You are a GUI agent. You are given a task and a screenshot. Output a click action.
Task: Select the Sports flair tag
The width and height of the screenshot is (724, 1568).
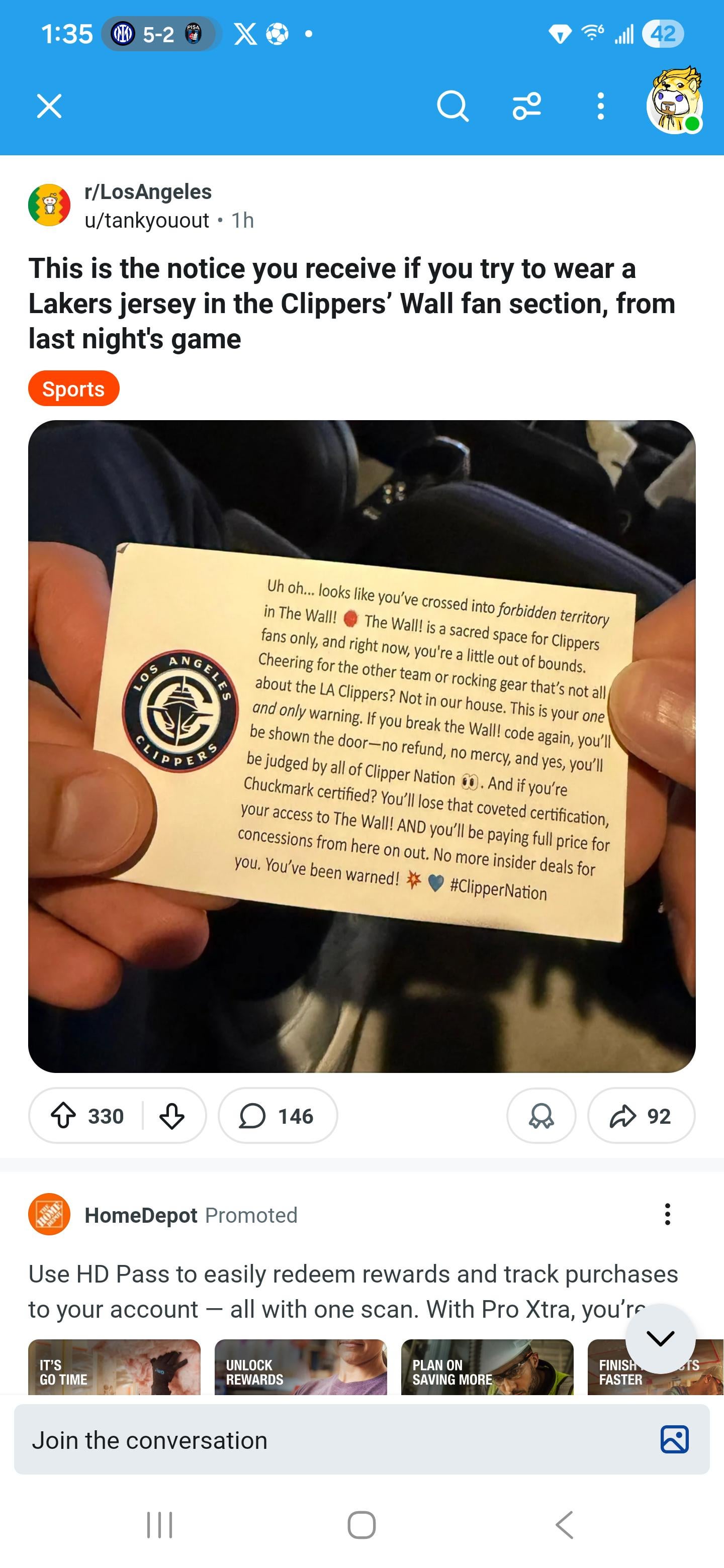[74, 388]
